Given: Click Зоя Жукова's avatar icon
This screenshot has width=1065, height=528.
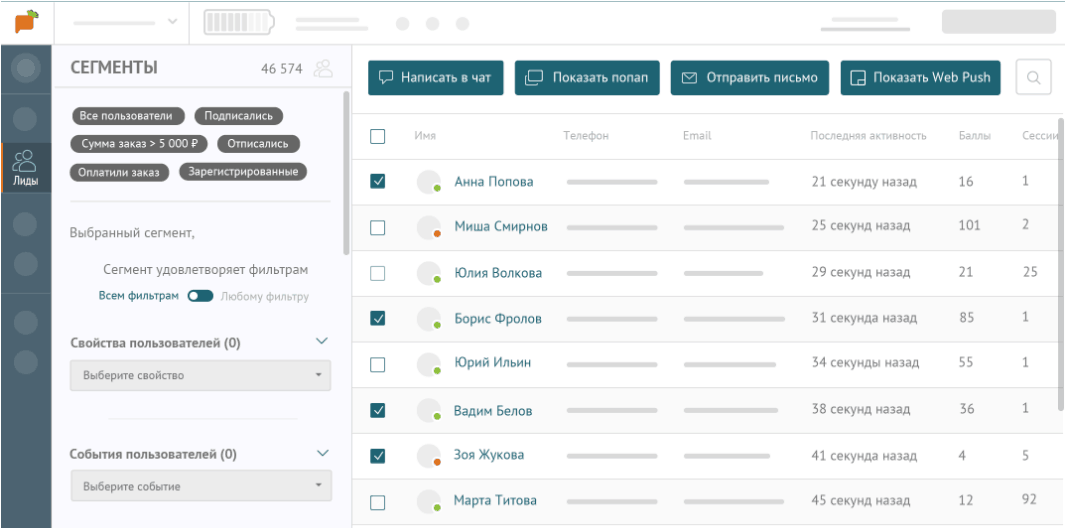Looking at the screenshot, I should pos(429,455).
